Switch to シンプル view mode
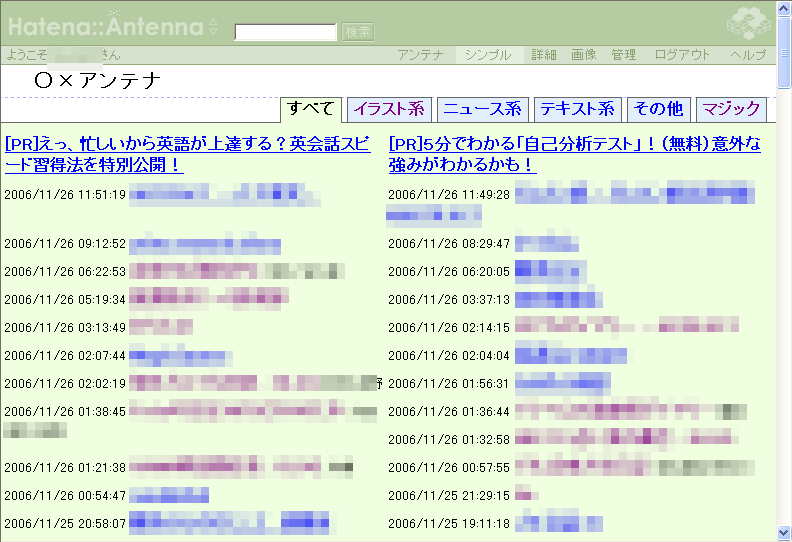The width and height of the screenshot is (792, 542). (x=487, y=55)
